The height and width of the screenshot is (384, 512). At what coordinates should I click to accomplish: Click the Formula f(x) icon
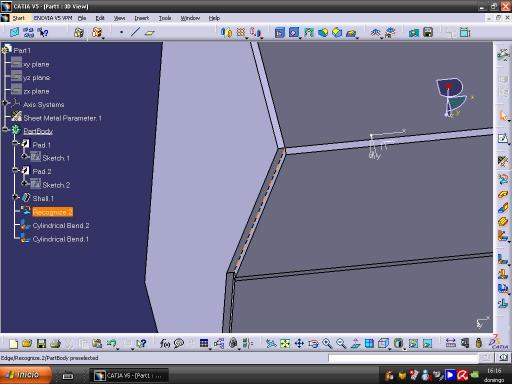[165, 343]
